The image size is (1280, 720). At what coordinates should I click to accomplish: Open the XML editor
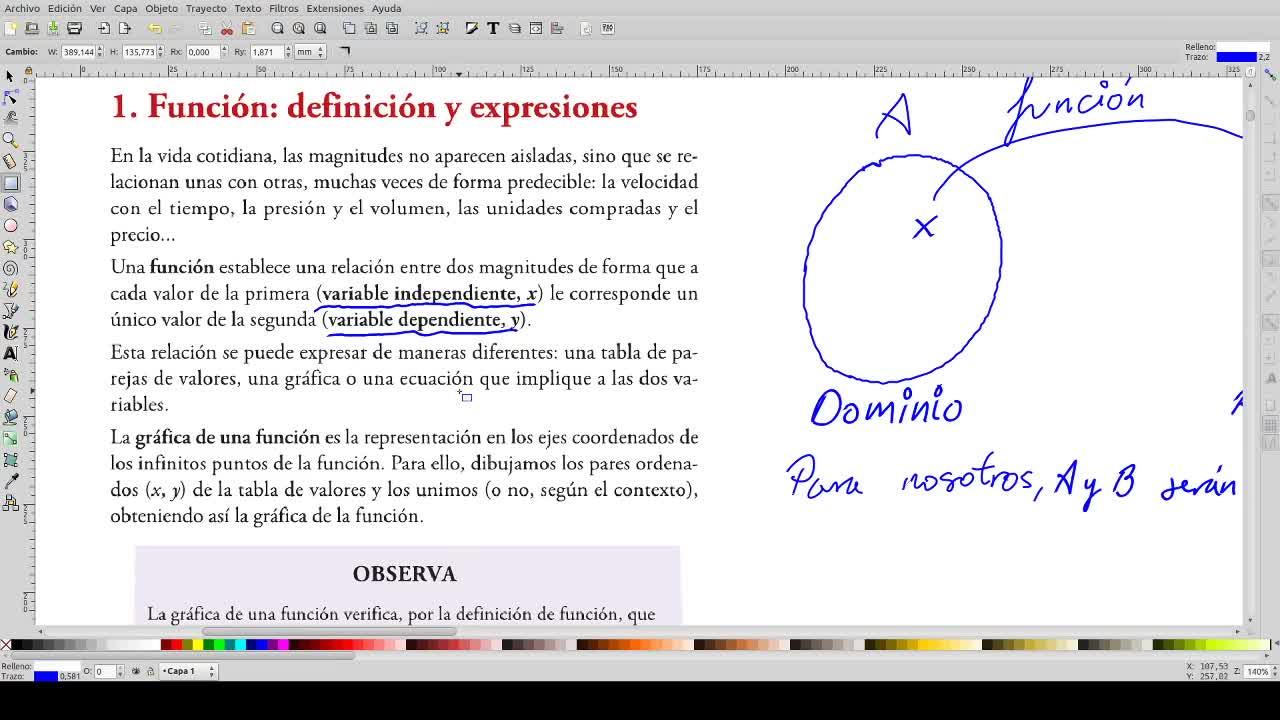click(x=536, y=28)
